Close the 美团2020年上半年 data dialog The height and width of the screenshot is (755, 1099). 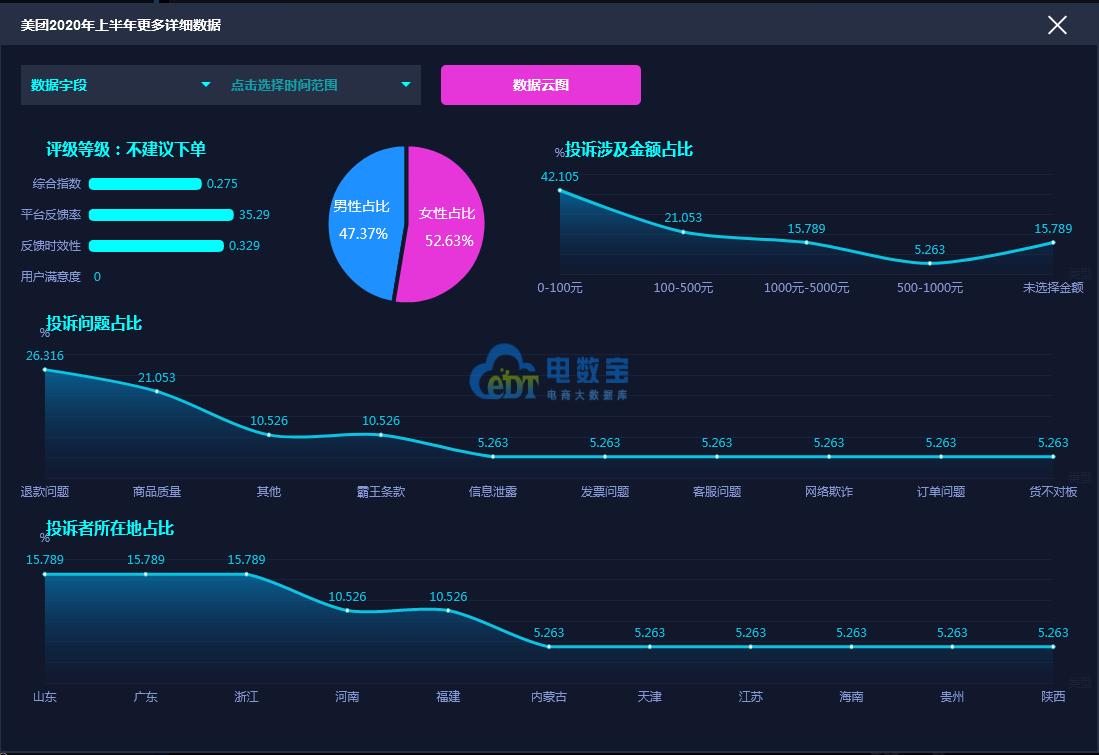click(x=1057, y=25)
